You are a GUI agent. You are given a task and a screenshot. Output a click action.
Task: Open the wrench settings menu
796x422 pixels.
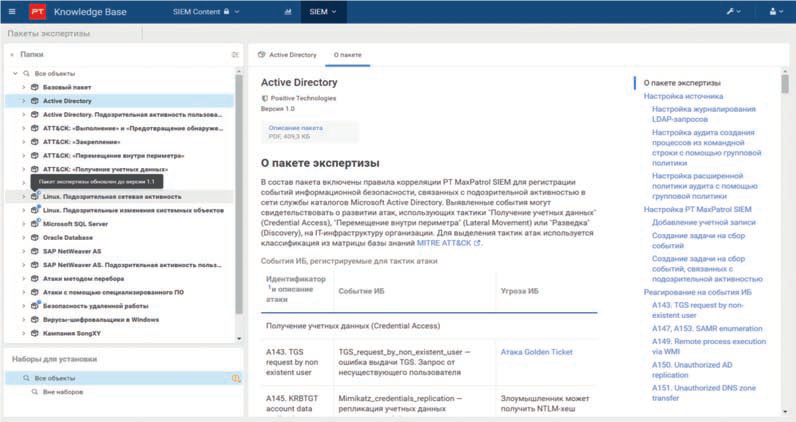click(x=733, y=12)
